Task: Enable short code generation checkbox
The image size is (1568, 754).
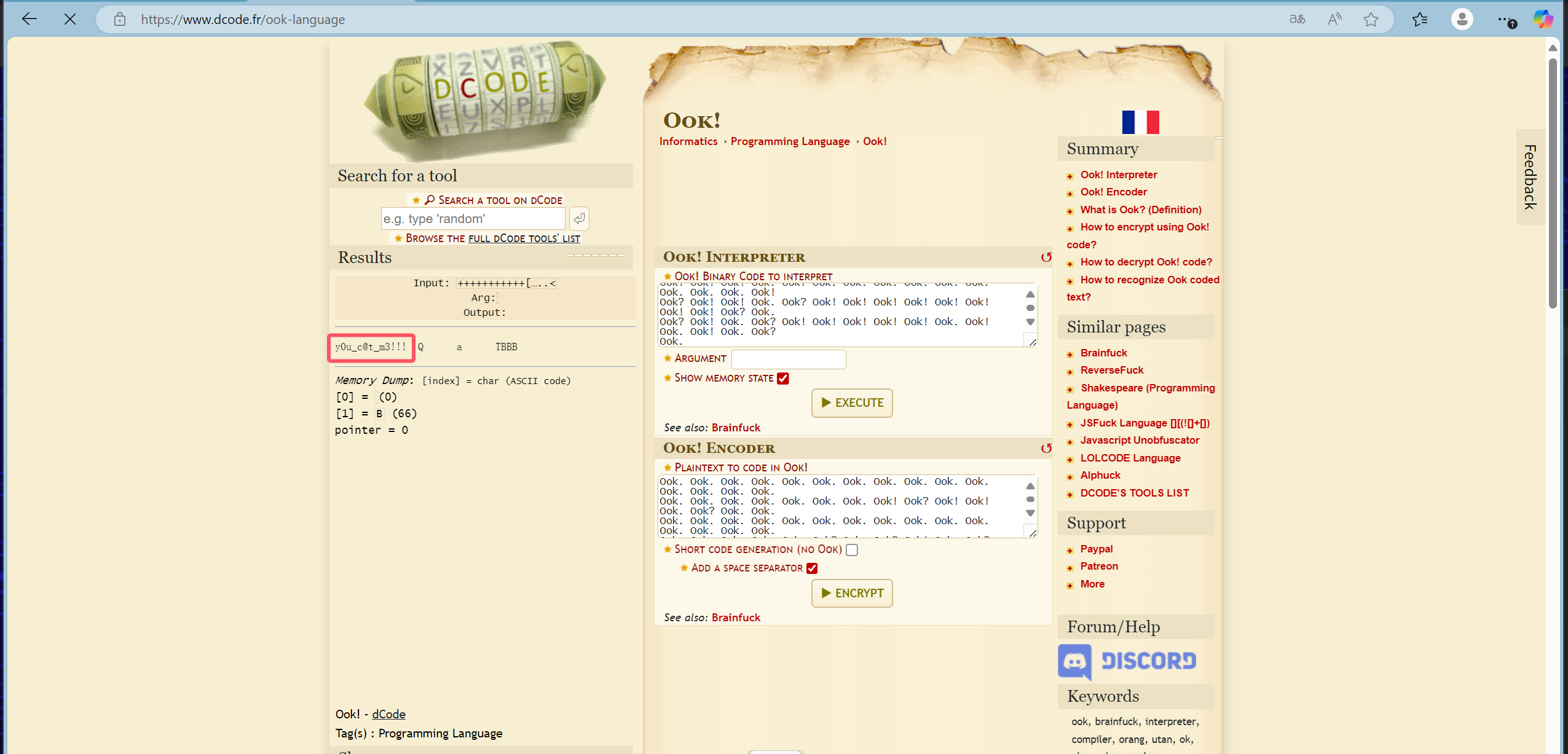Action: (851, 550)
